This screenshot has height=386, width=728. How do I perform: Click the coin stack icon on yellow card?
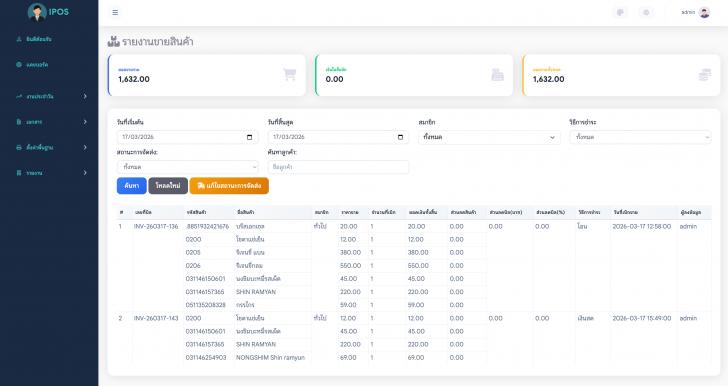(x=705, y=74)
